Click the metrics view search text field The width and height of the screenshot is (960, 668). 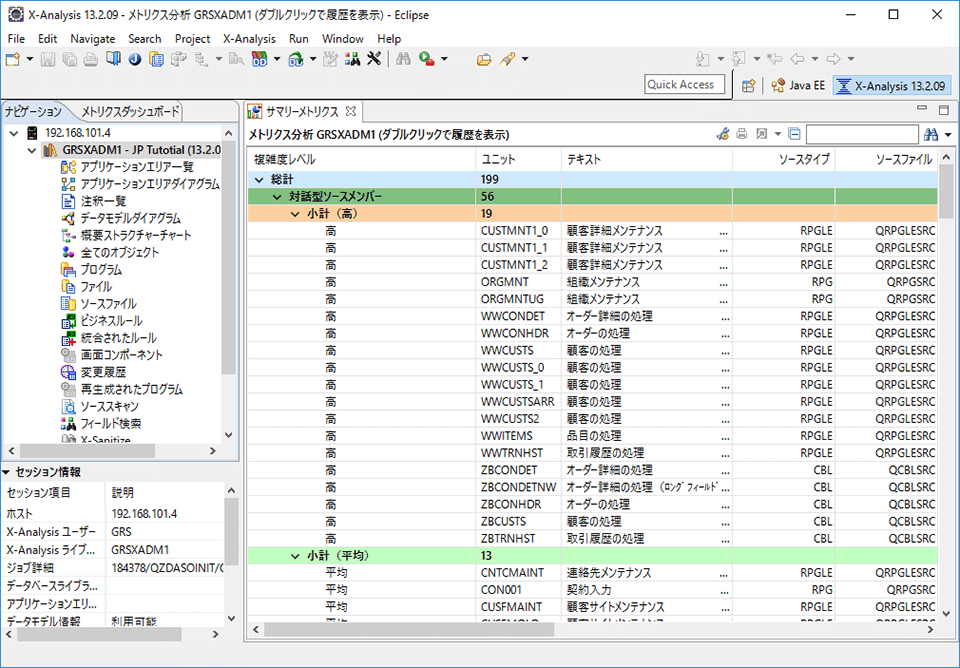(862, 134)
